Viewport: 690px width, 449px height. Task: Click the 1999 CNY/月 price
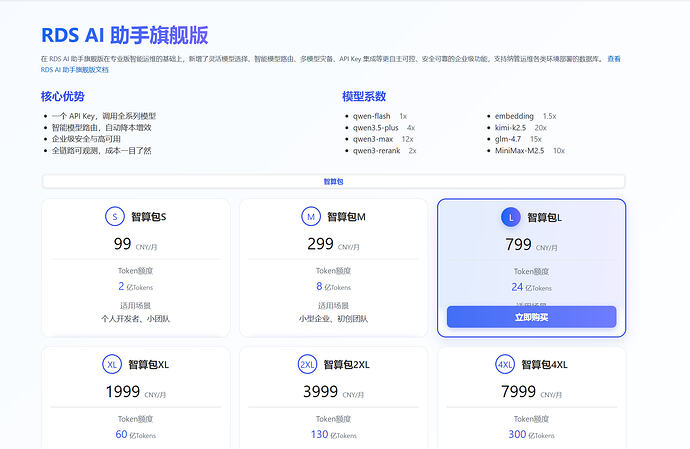[x=136, y=392]
